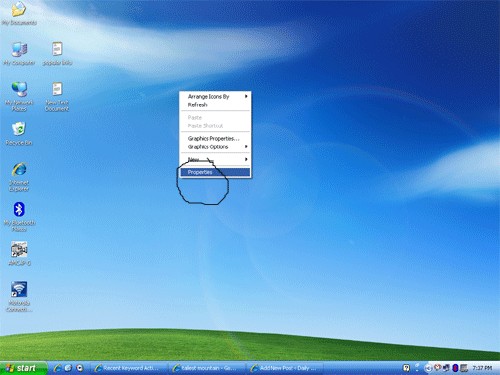Choose Properties from the context menu
This screenshot has width=500, height=375.
(x=215, y=172)
